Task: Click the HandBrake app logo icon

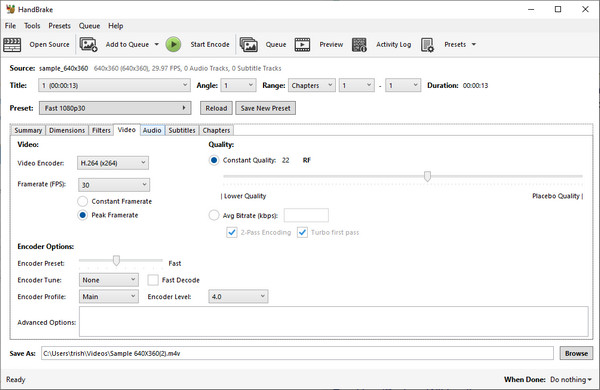Action: tap(10, 9)
